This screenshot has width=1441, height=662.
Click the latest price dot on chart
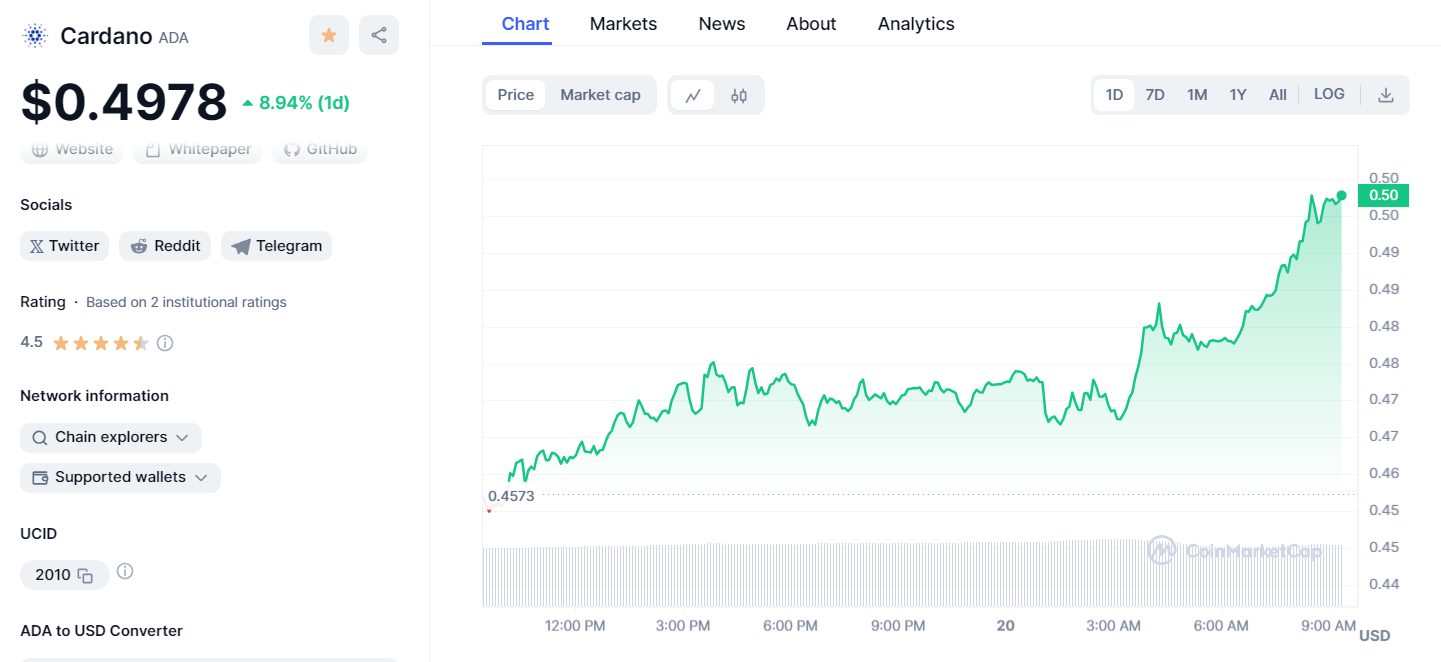coord(1341,195)
